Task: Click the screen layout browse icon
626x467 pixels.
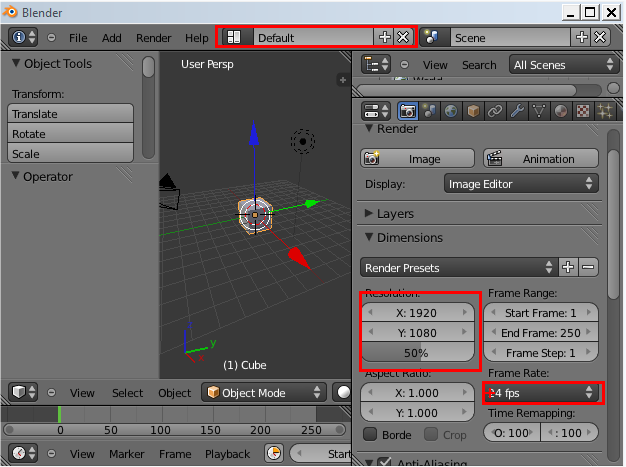Action: click(234, 38)
